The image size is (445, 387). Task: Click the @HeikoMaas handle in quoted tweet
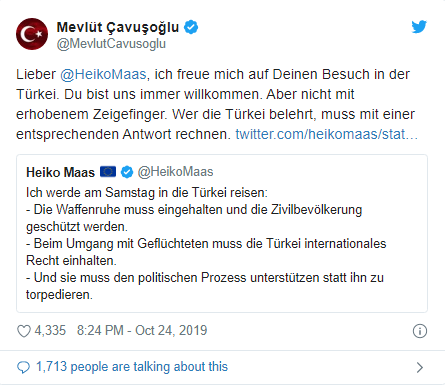175,172
